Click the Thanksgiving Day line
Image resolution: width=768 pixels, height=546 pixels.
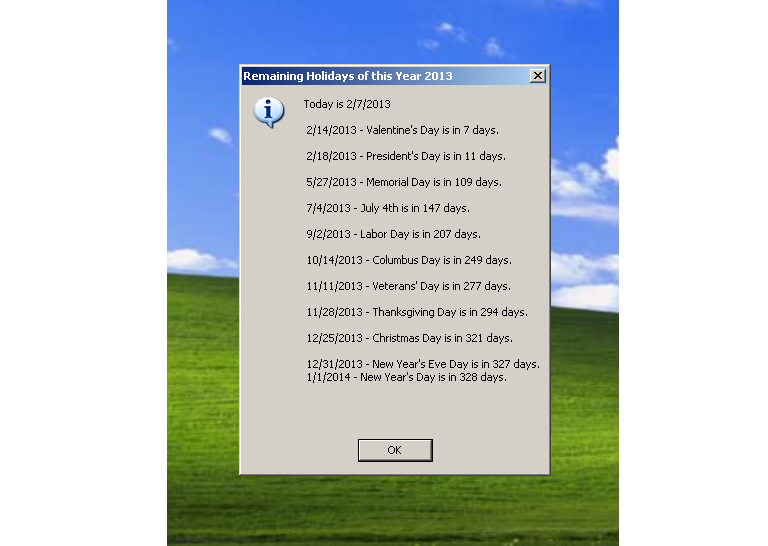click(417, 312)
